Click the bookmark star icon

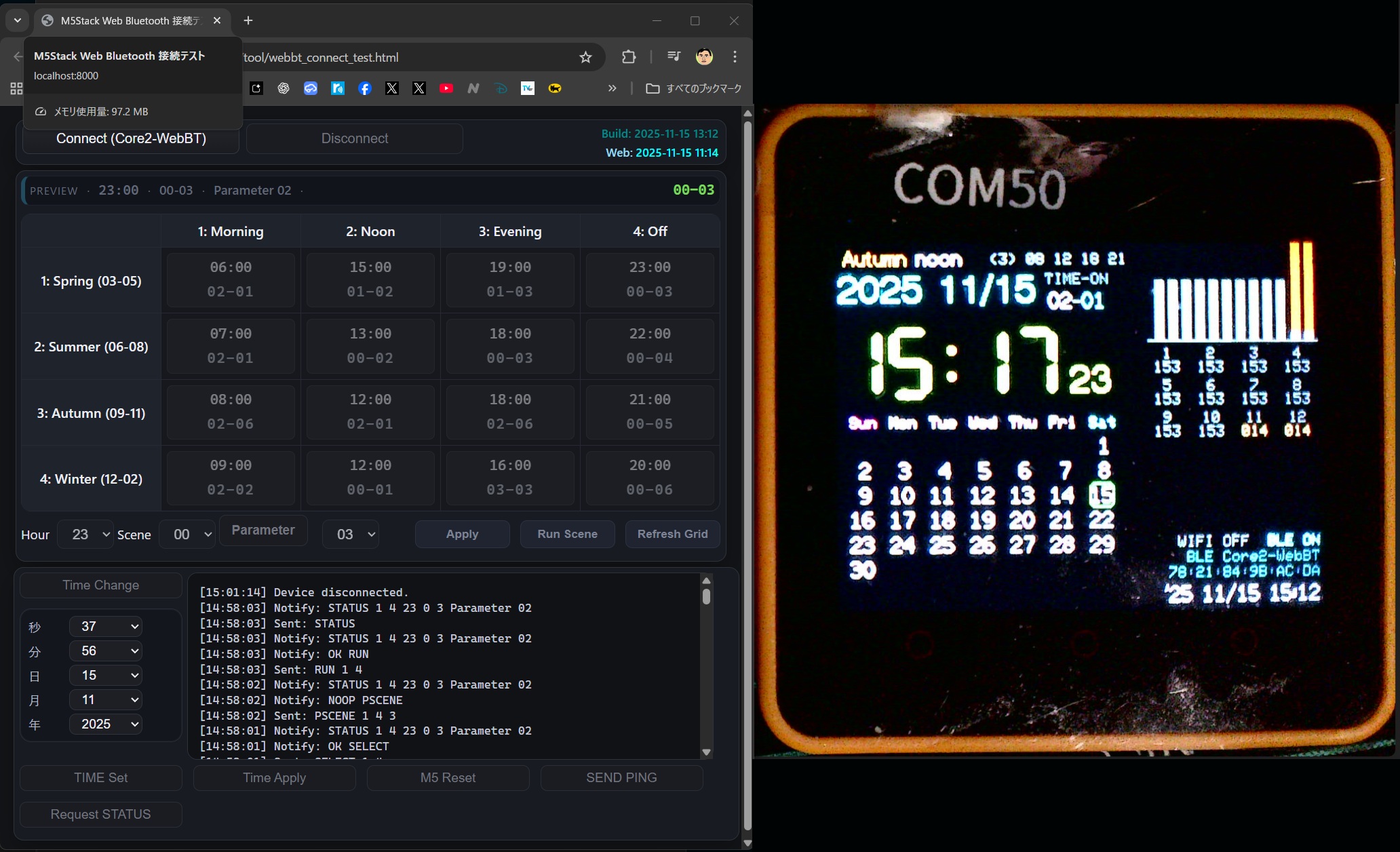(585, 58)
